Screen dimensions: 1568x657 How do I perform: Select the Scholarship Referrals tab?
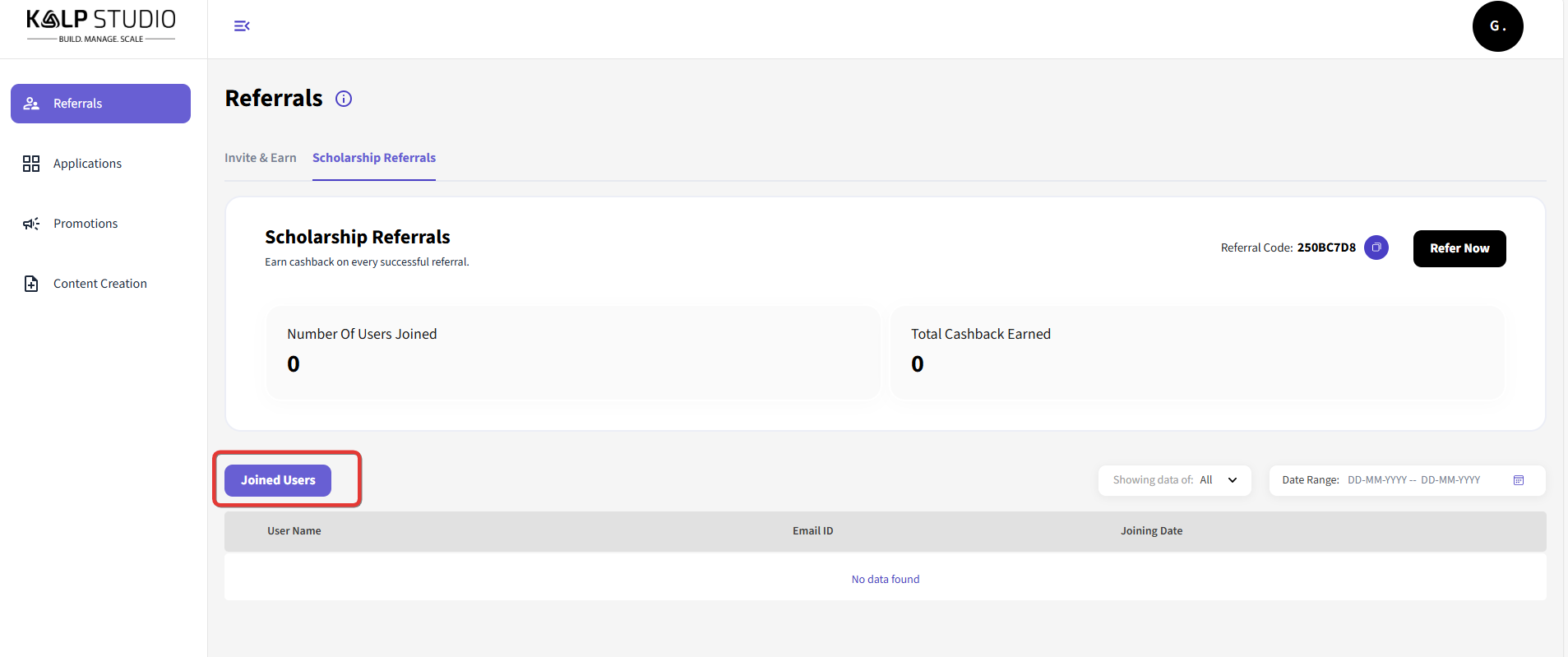pos(373,158)
